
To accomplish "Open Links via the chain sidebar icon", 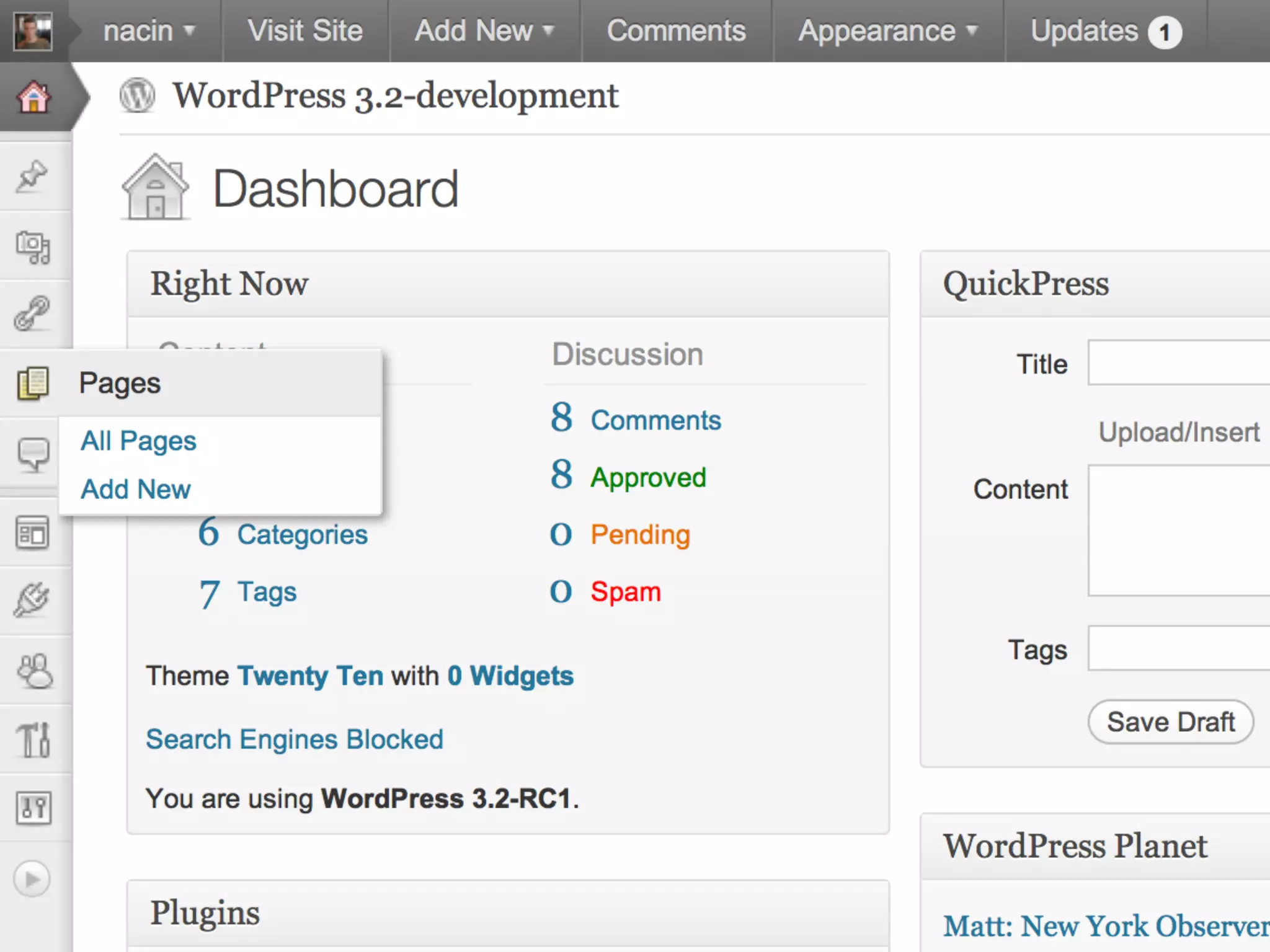I will click(32, 313).
